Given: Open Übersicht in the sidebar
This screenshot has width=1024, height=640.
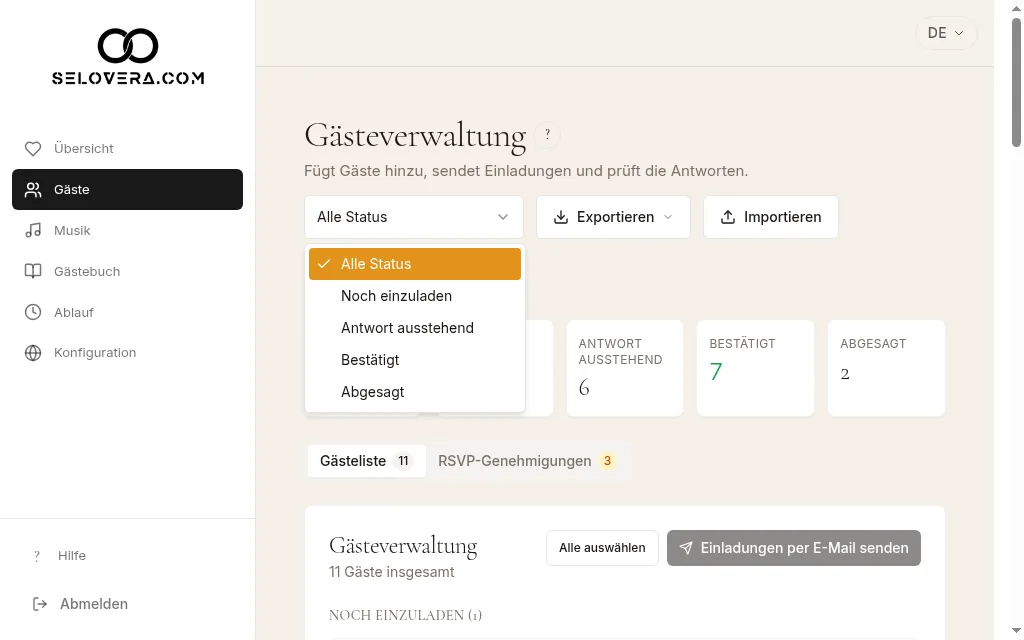Looking at the screenshot, I should point(127,149).
